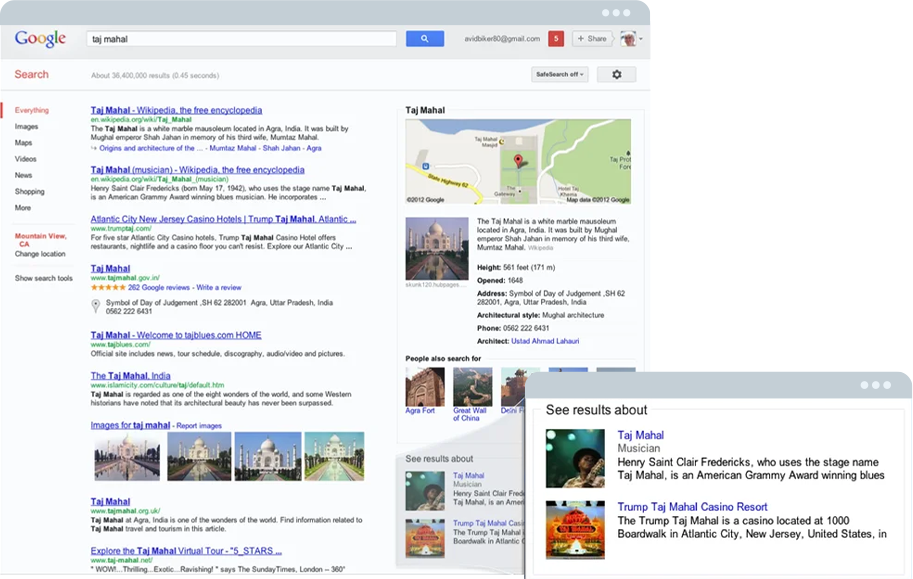
Task: Open the red notifications counter 5
Action: point(555,38)
